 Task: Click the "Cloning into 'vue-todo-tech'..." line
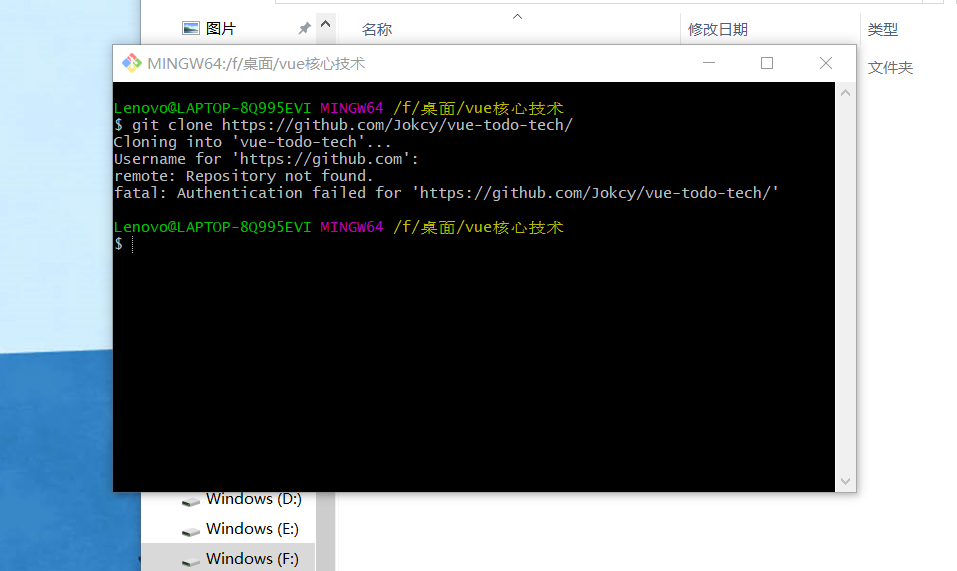252,142
